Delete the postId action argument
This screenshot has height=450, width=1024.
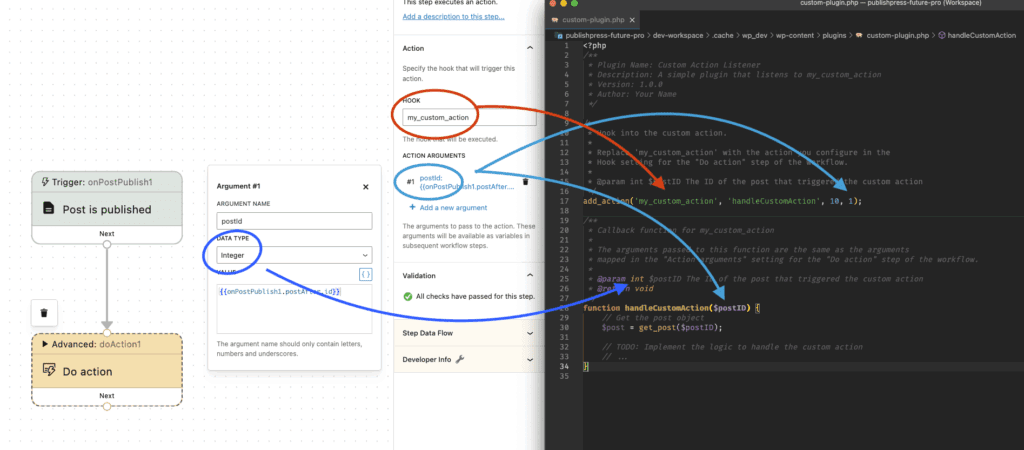526,182
